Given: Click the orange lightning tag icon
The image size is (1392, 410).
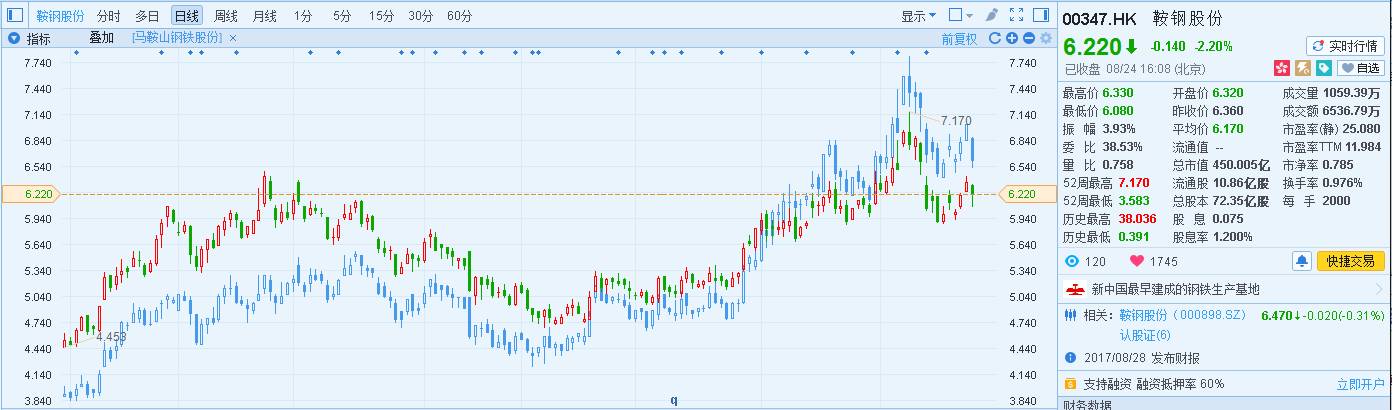Looking at the screenshot, I should 1302,68.
